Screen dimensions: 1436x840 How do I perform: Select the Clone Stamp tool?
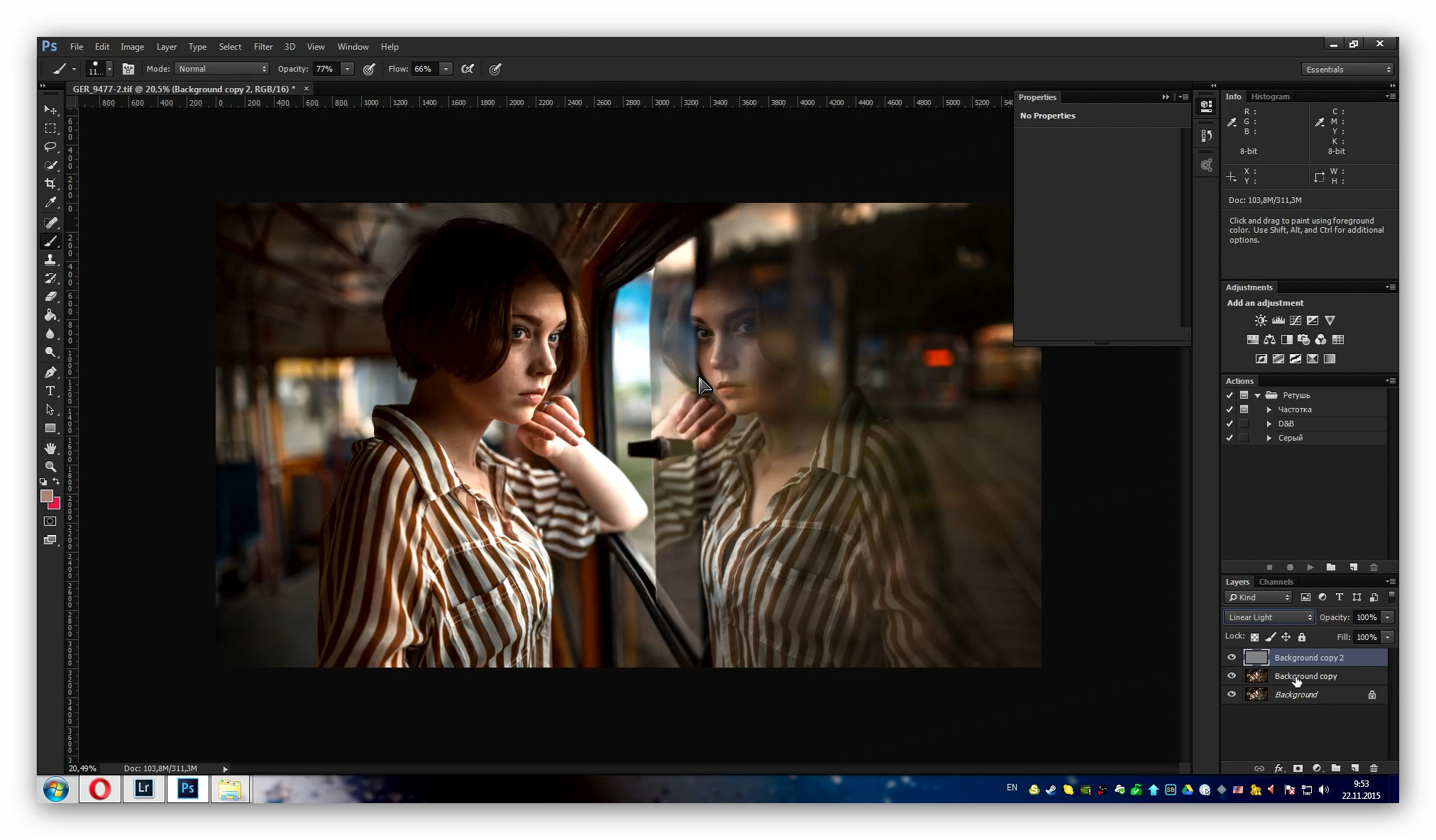50,260
